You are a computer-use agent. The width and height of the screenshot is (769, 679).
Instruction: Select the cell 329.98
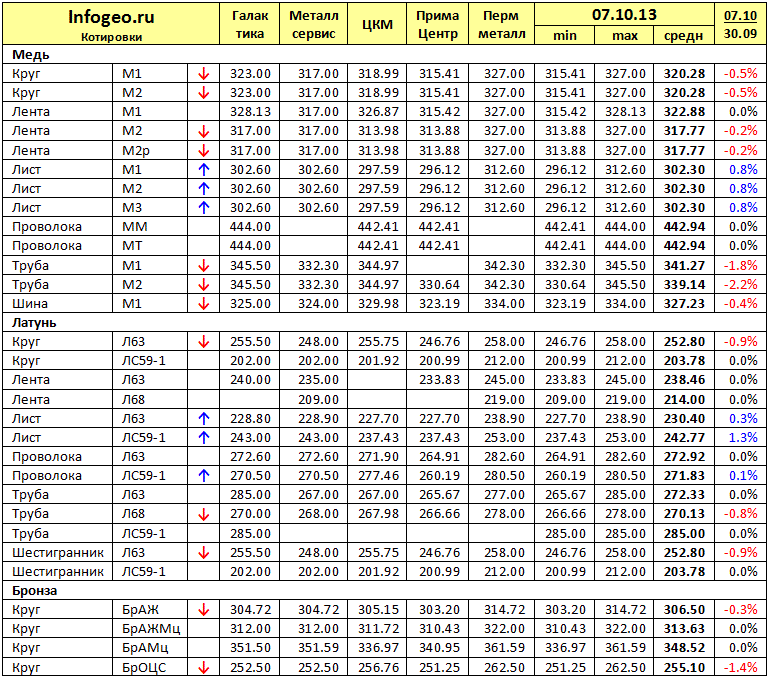click(378, 304)
